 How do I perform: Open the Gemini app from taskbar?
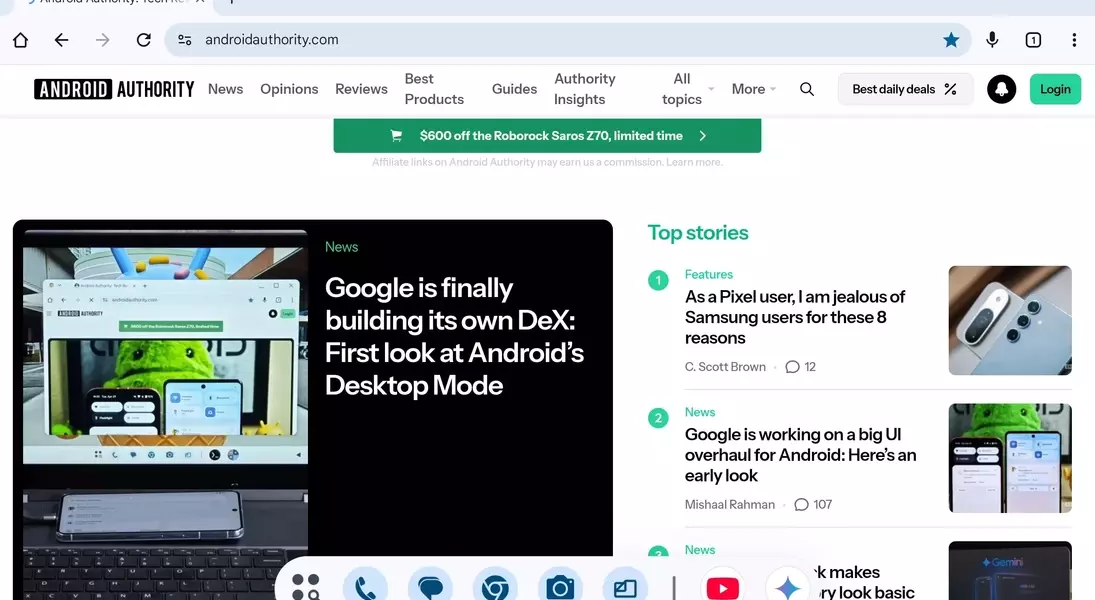click(788, 587)
